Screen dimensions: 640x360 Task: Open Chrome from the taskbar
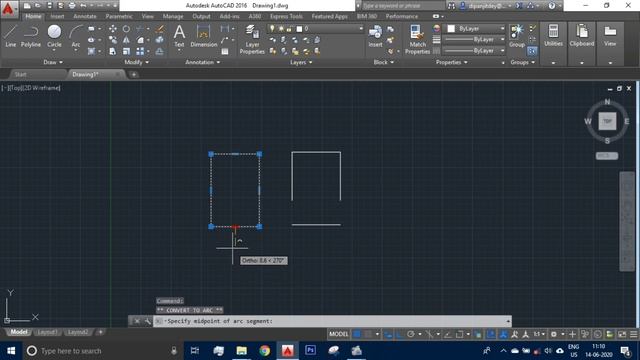tap(264, 351)
